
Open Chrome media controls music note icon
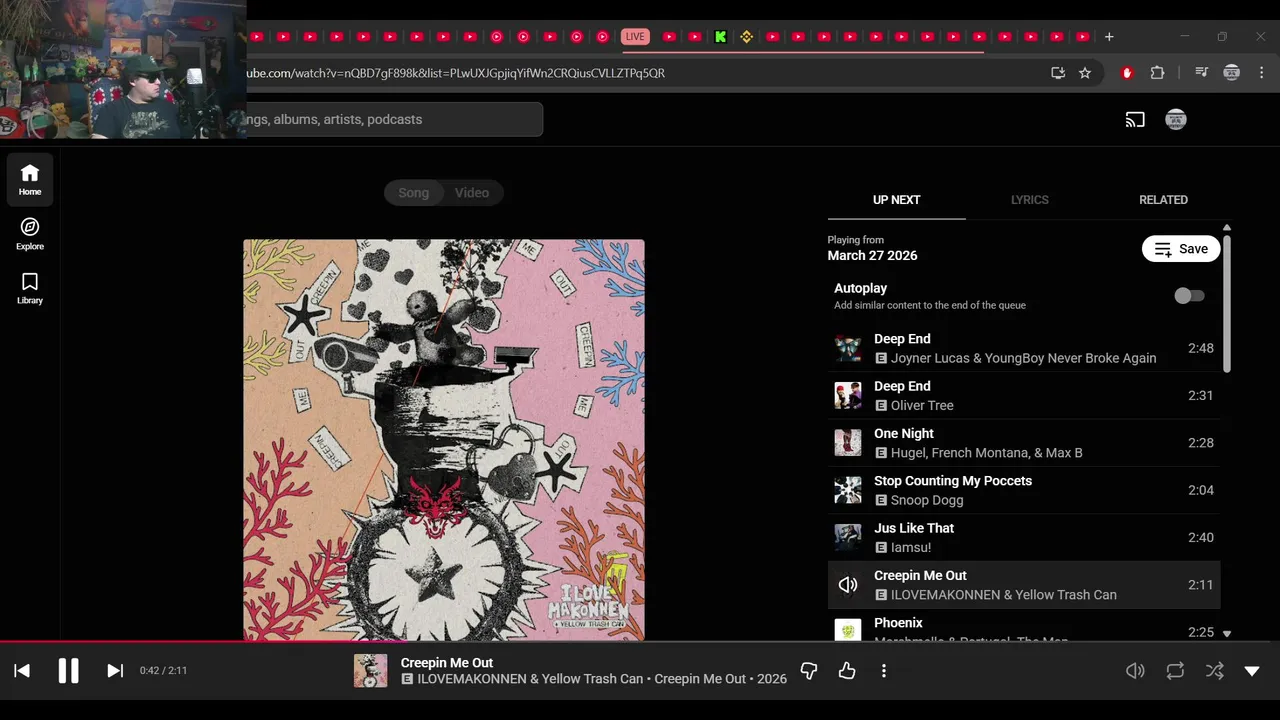1202,73
